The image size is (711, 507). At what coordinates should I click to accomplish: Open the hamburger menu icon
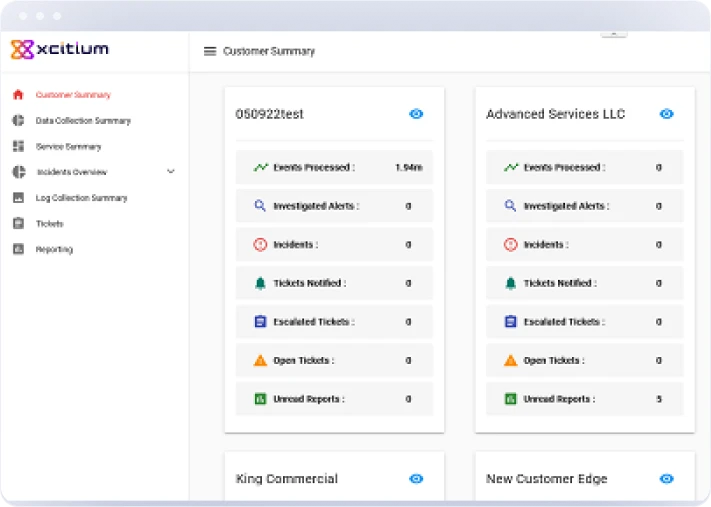(x=210, y=51)
